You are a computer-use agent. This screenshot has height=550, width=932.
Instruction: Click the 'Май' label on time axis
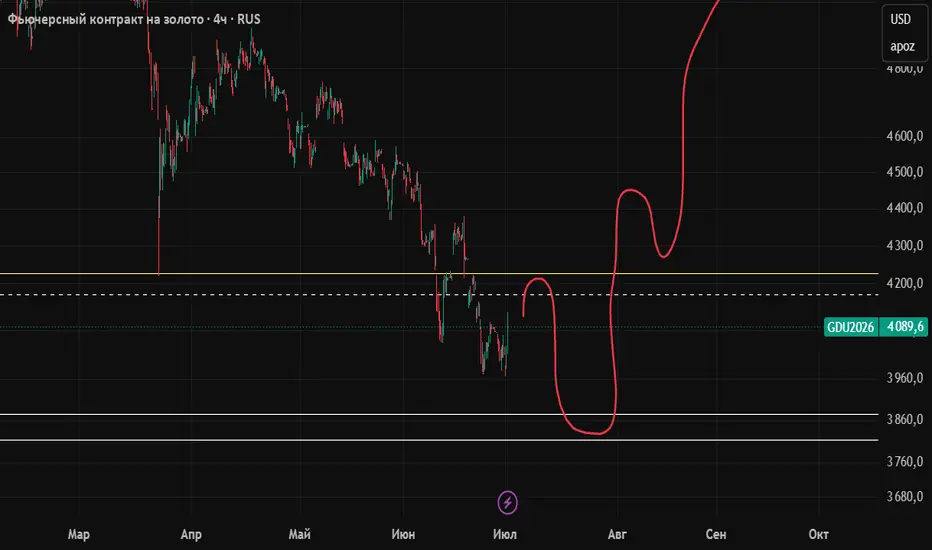(300, 534)
